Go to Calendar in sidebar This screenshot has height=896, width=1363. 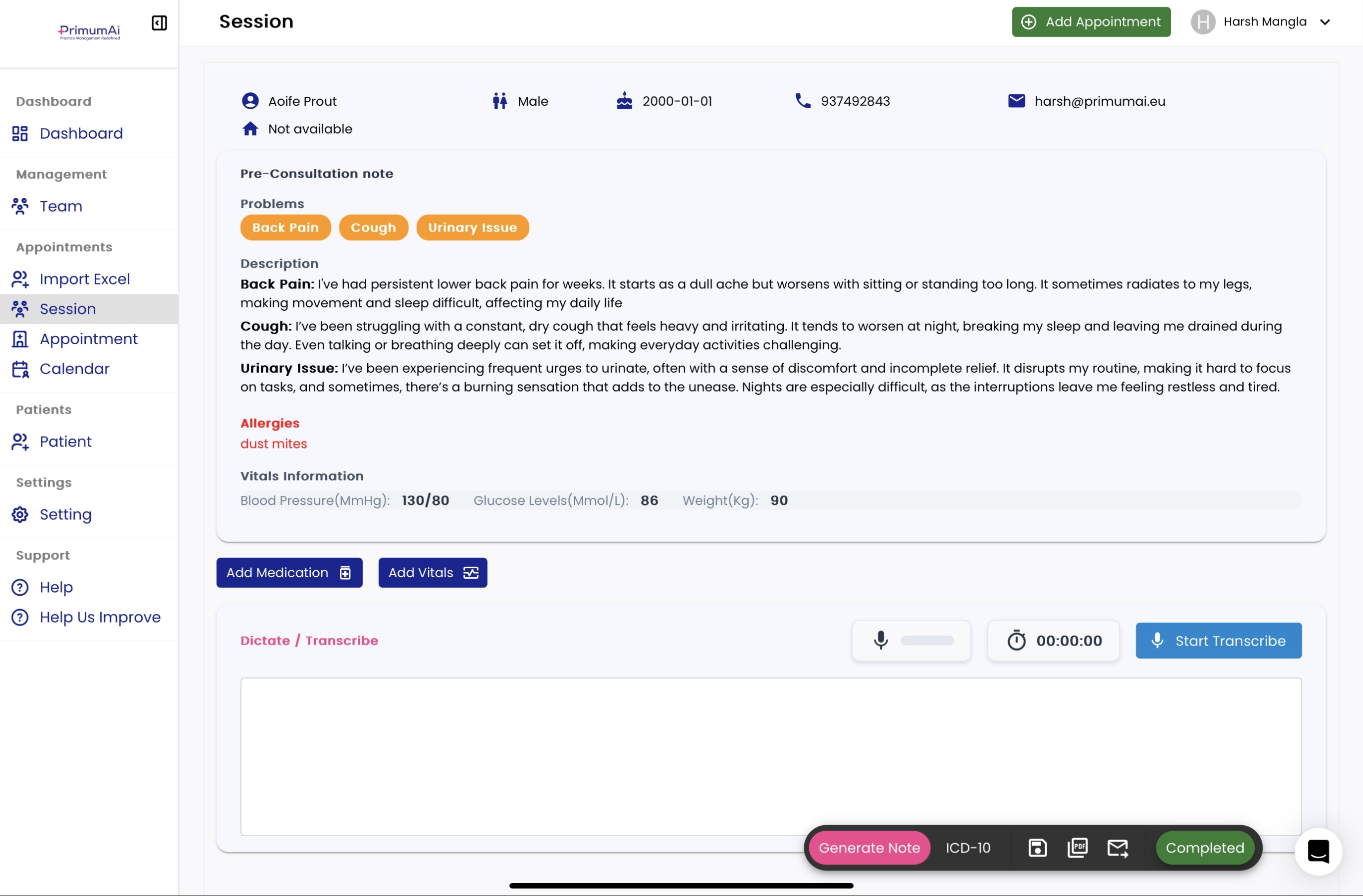pos(74,369)
